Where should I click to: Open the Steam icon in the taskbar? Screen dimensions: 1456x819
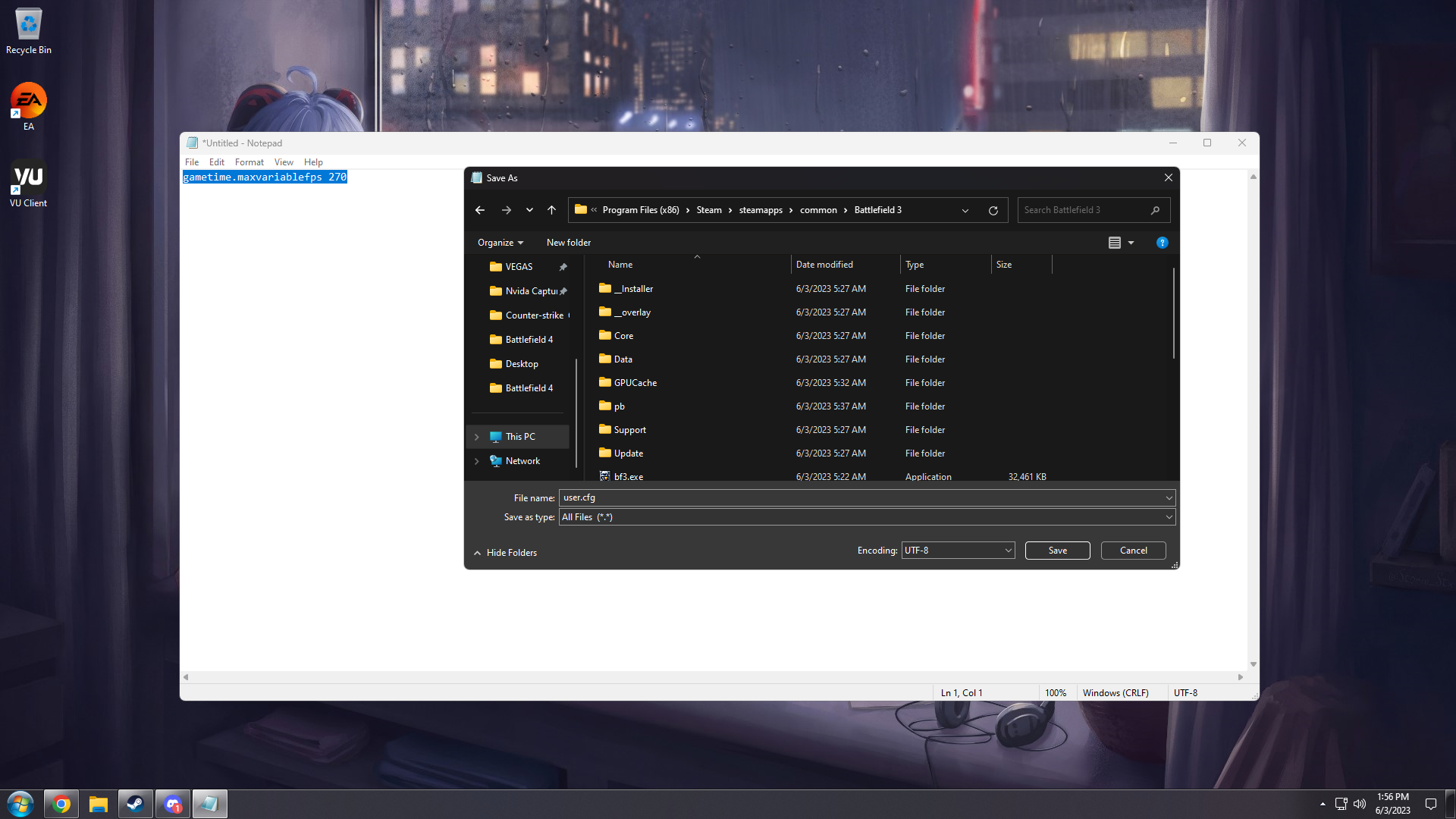pyautogui.click(x=135, y=804)
